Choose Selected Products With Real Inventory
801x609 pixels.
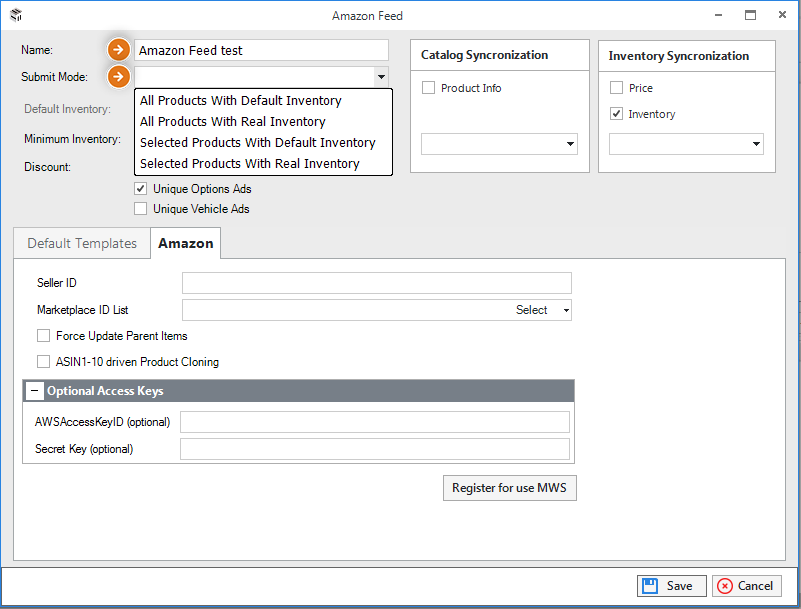[x=263, y=163]
